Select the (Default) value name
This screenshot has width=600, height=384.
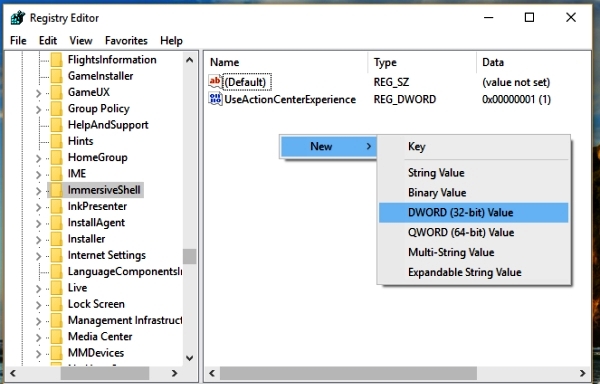pyautogui.click(x=246, y=82)
